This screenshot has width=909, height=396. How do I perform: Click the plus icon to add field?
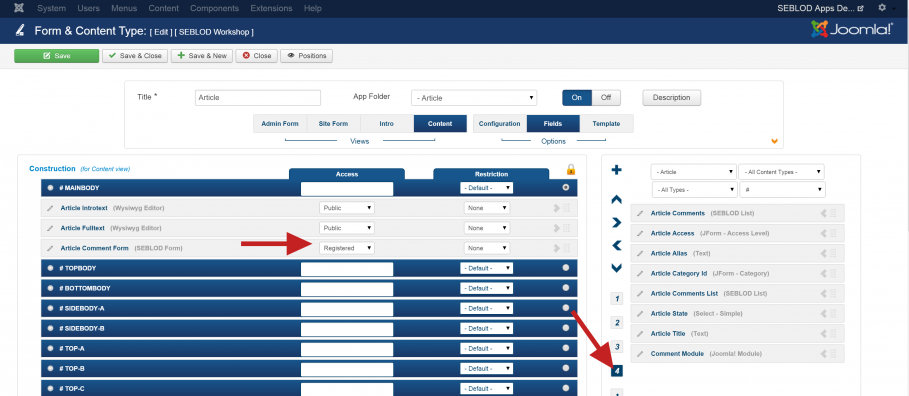tap(617, 170)
